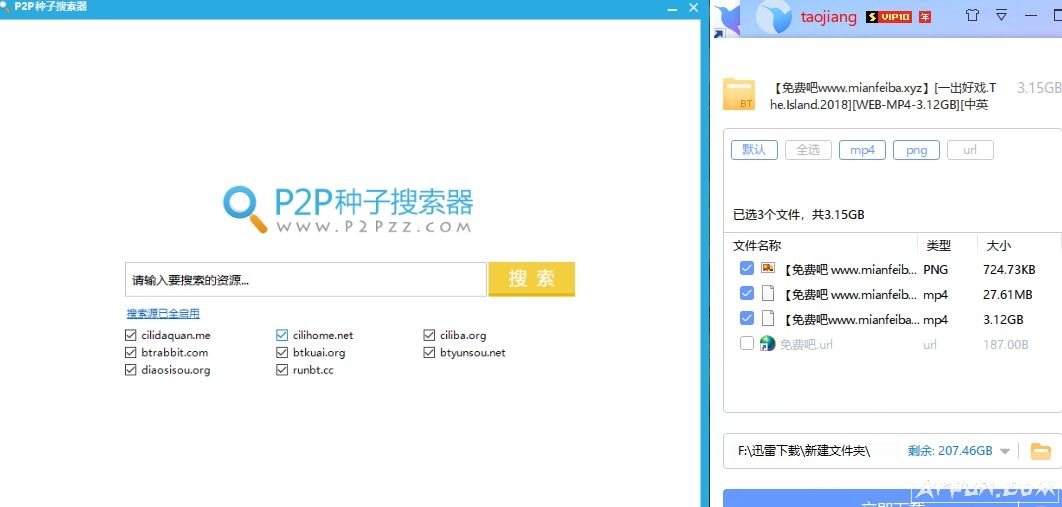
Task: Select the 全选 filter tab
Action: pyautogui.click(x=808, y=150)
